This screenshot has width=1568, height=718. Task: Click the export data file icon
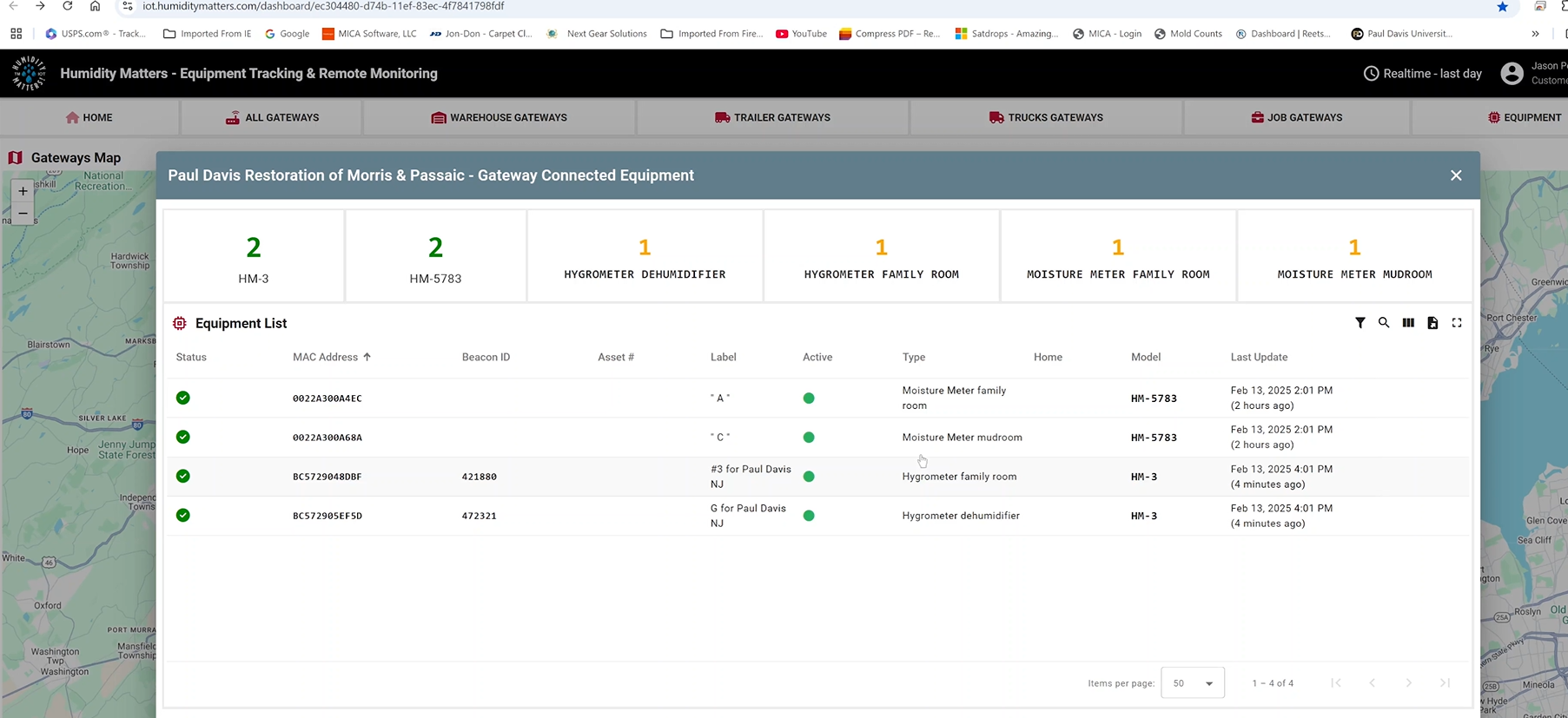point(1432,323)
